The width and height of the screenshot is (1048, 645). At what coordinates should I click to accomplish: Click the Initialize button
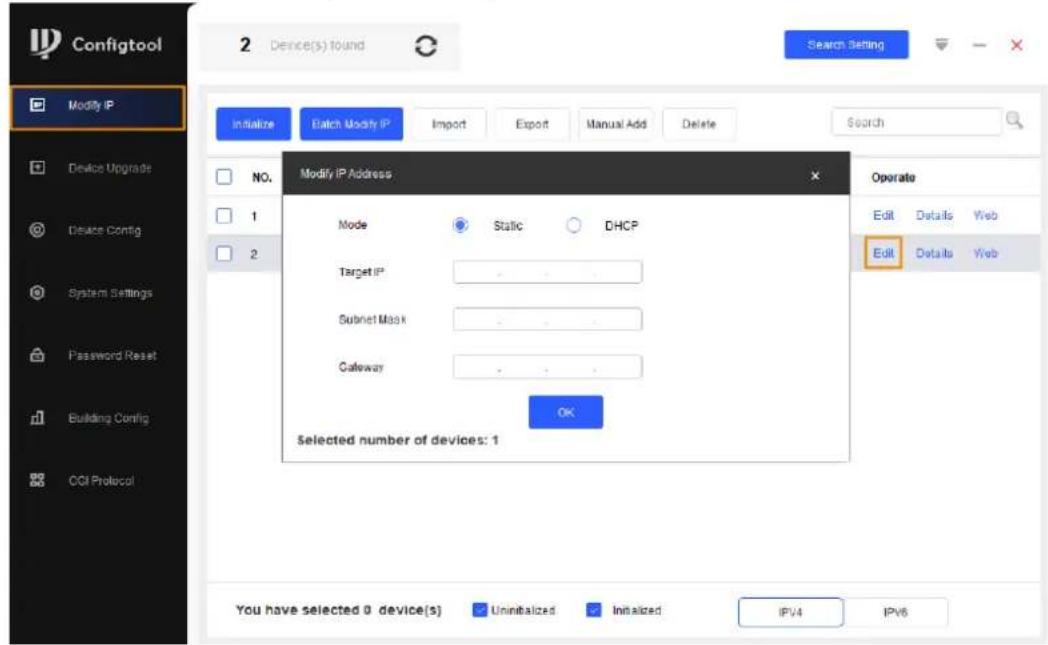pos(253,124)
